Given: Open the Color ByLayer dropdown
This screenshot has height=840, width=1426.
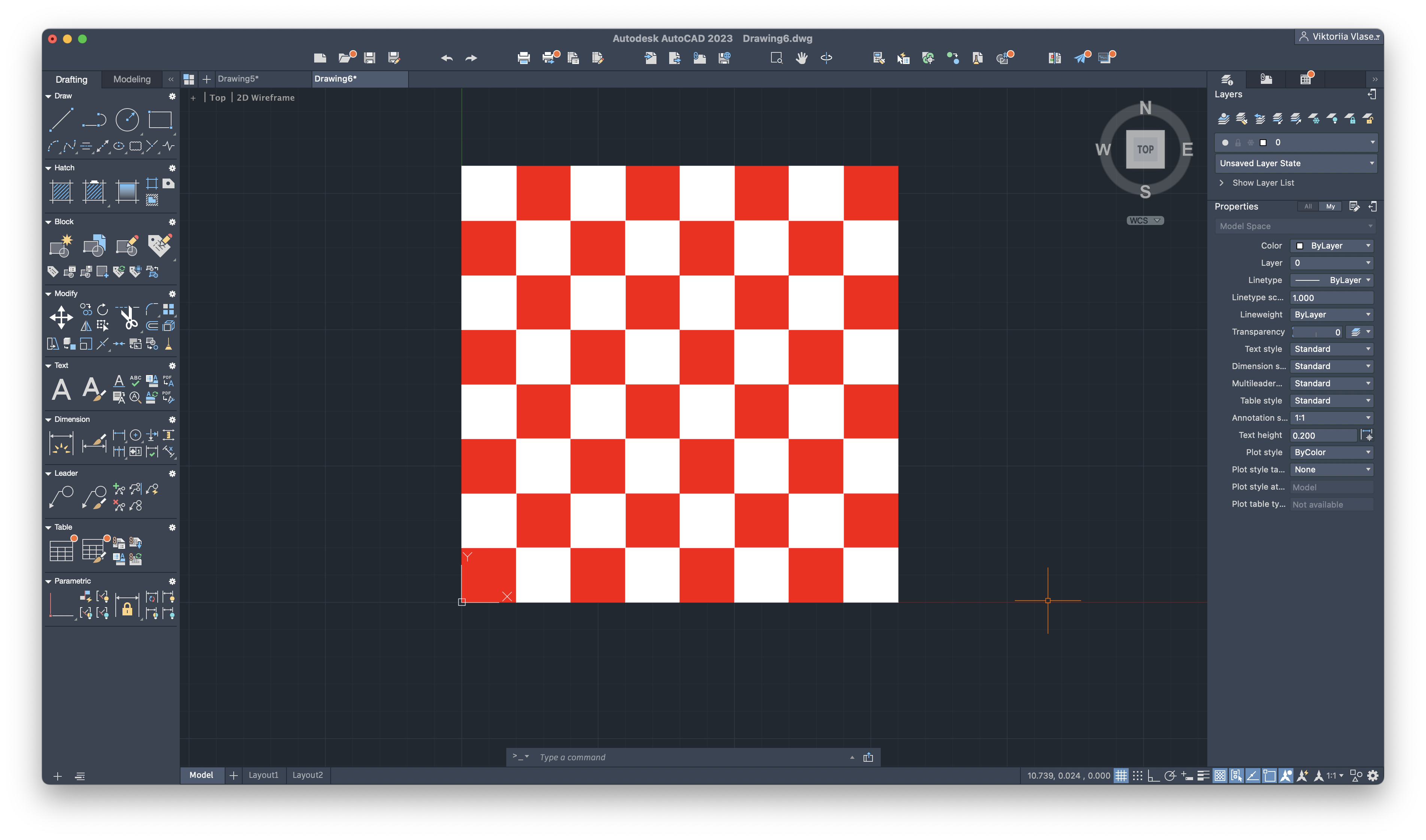Looking at the screenshot, I should (1332, 246).
